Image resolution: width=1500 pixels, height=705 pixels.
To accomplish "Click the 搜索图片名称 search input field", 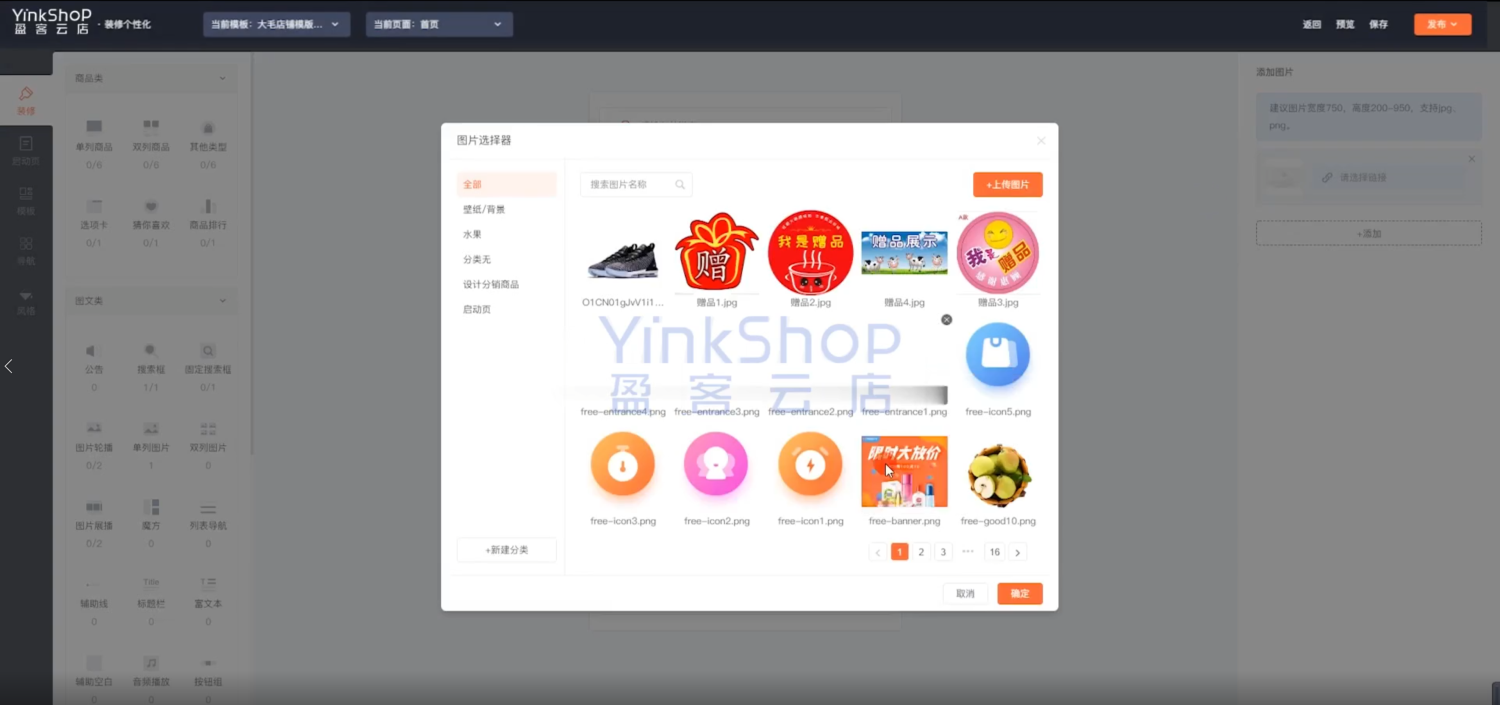I will tap(628, 185).
